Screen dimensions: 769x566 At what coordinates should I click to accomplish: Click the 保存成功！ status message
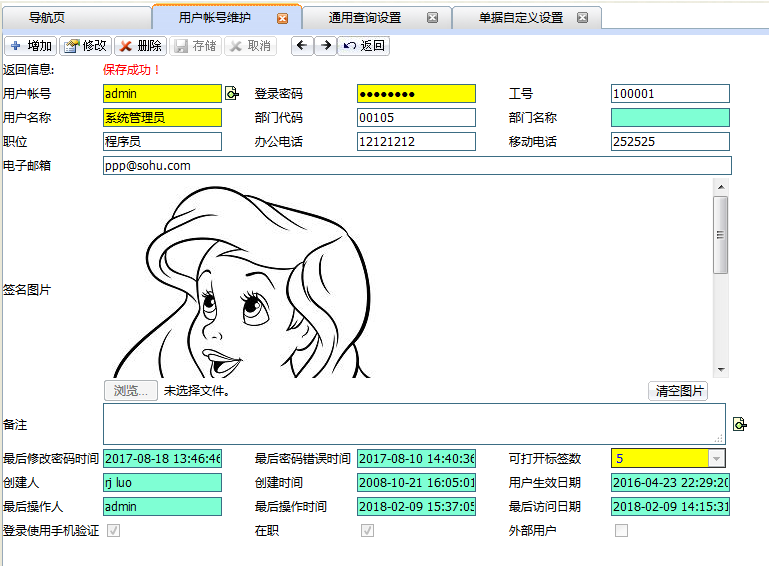[x=131, y=70]
